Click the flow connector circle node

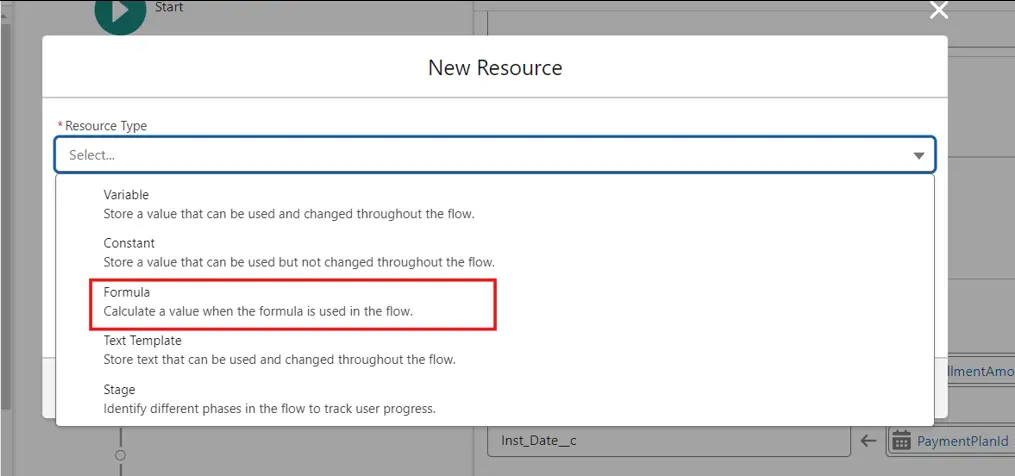[120, 455]
